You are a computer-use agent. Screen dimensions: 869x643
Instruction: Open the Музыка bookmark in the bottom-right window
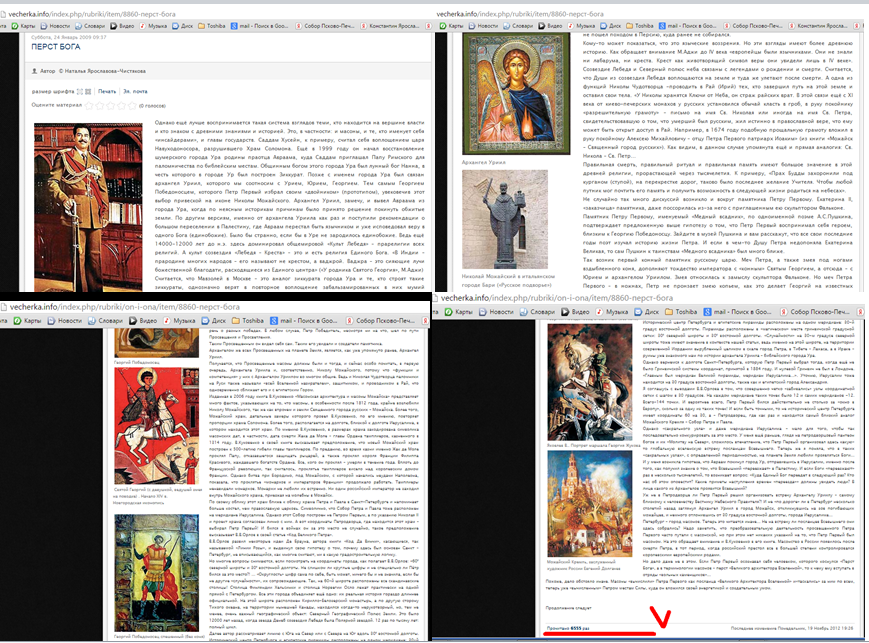(x=612, y=312)
